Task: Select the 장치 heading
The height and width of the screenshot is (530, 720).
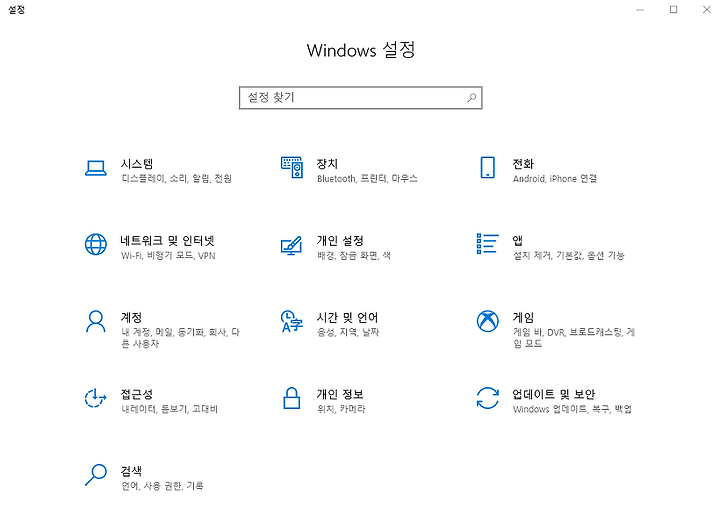Action: [327, 164]
